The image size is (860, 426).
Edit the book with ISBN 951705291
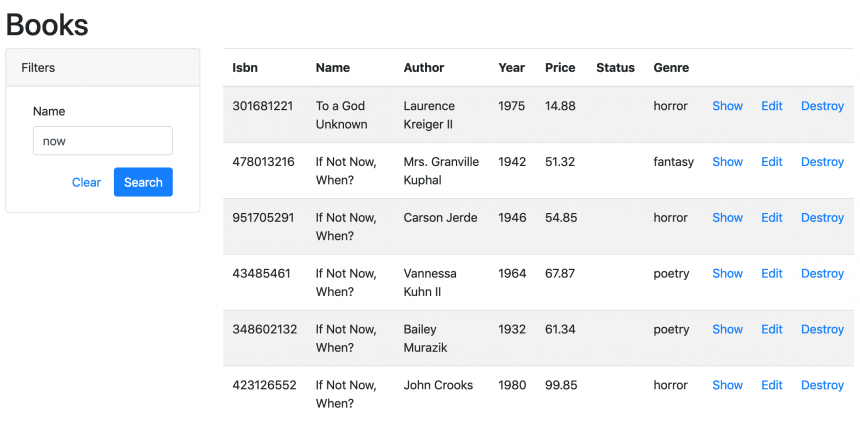coord(772,218)
